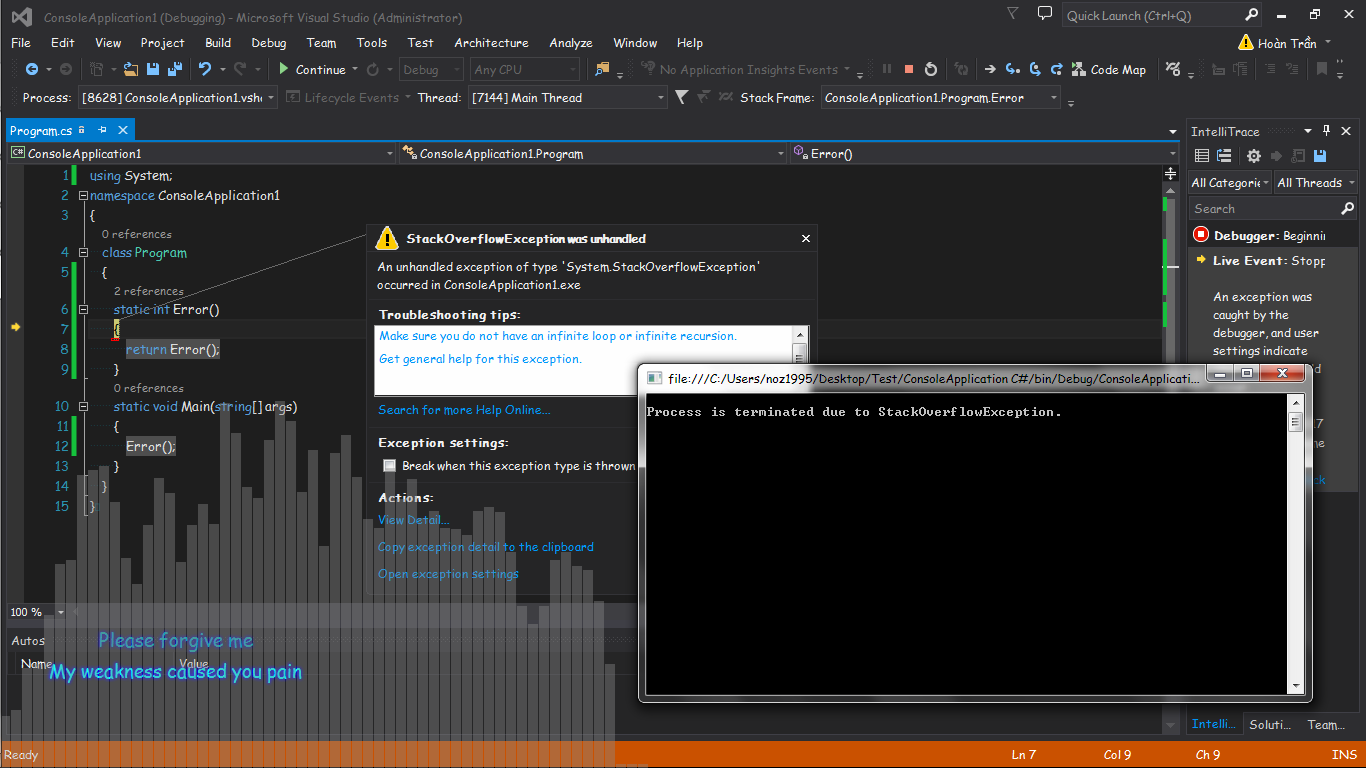Click the Step Over icon
Screen dimensions: 1366x768
(1035, 69)
